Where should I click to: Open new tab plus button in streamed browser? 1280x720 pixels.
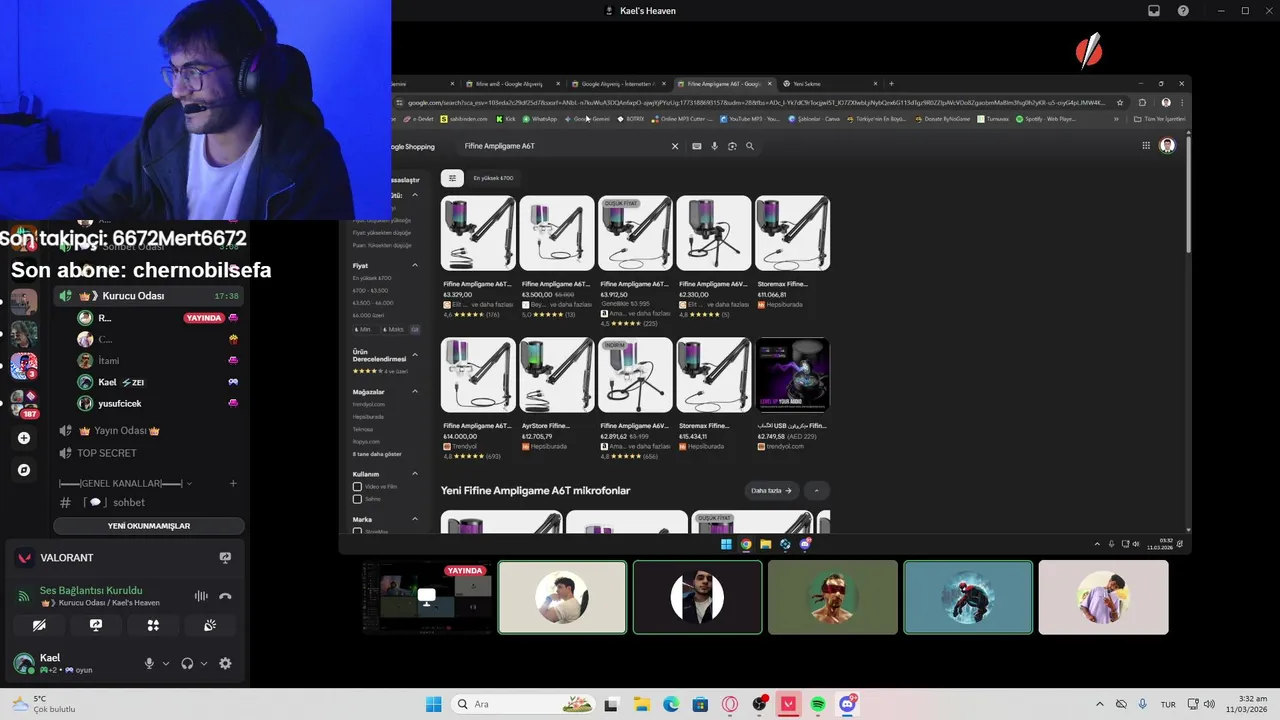pyautogui.click(x=891, y=84)
